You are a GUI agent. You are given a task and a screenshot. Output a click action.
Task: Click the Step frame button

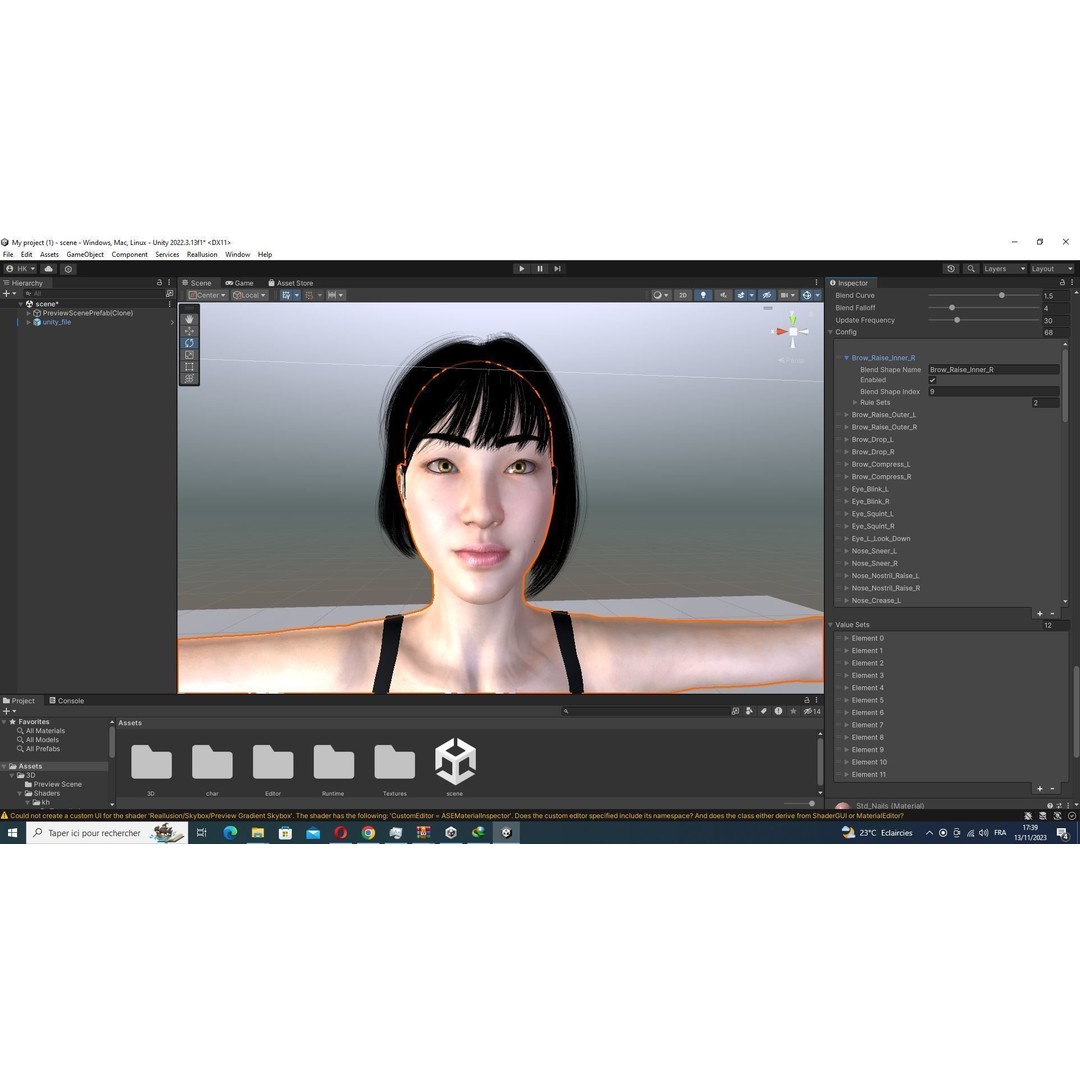pyautogui.click(x=558, y=269)
